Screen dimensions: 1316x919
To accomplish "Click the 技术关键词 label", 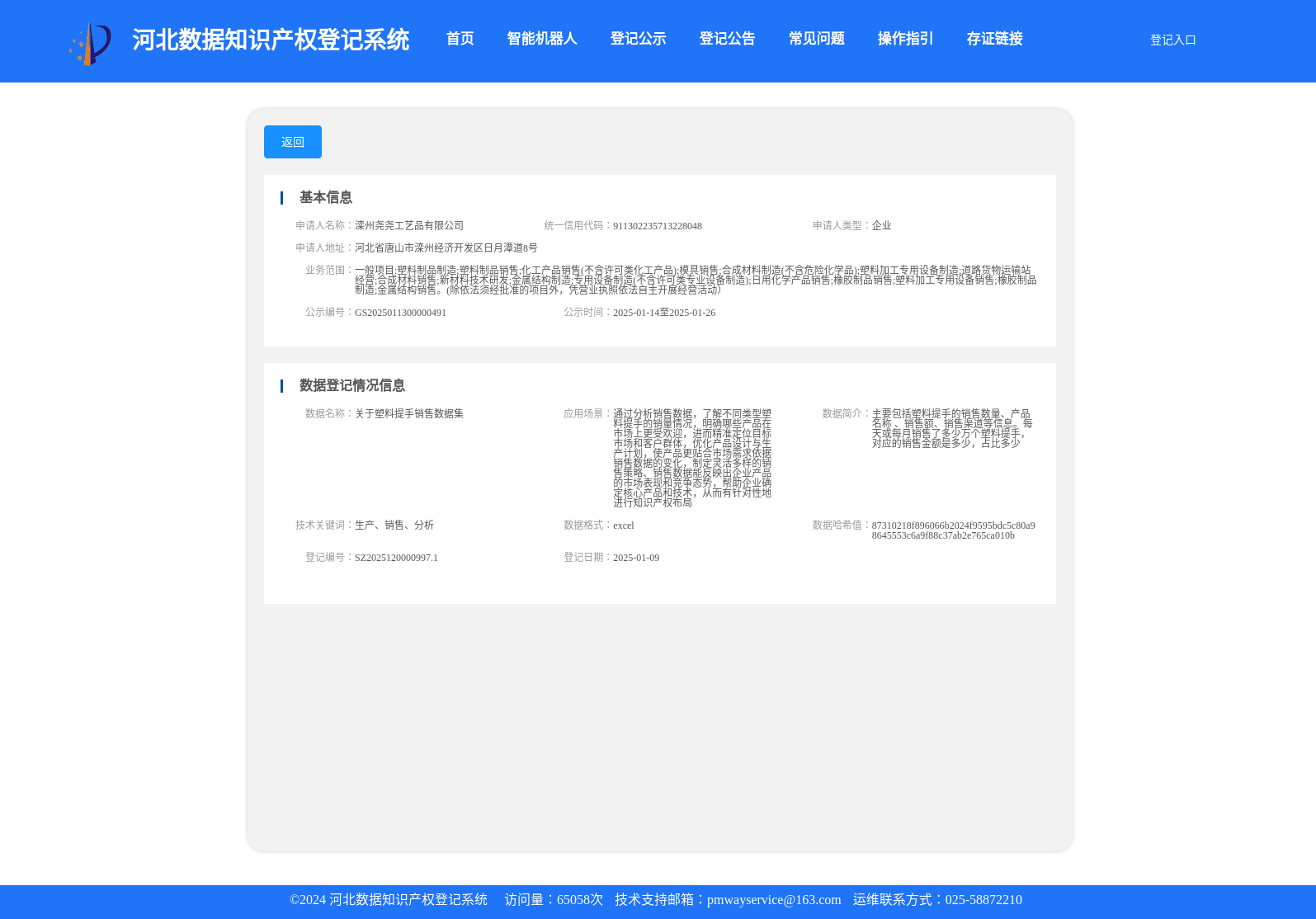I will 324,525.
